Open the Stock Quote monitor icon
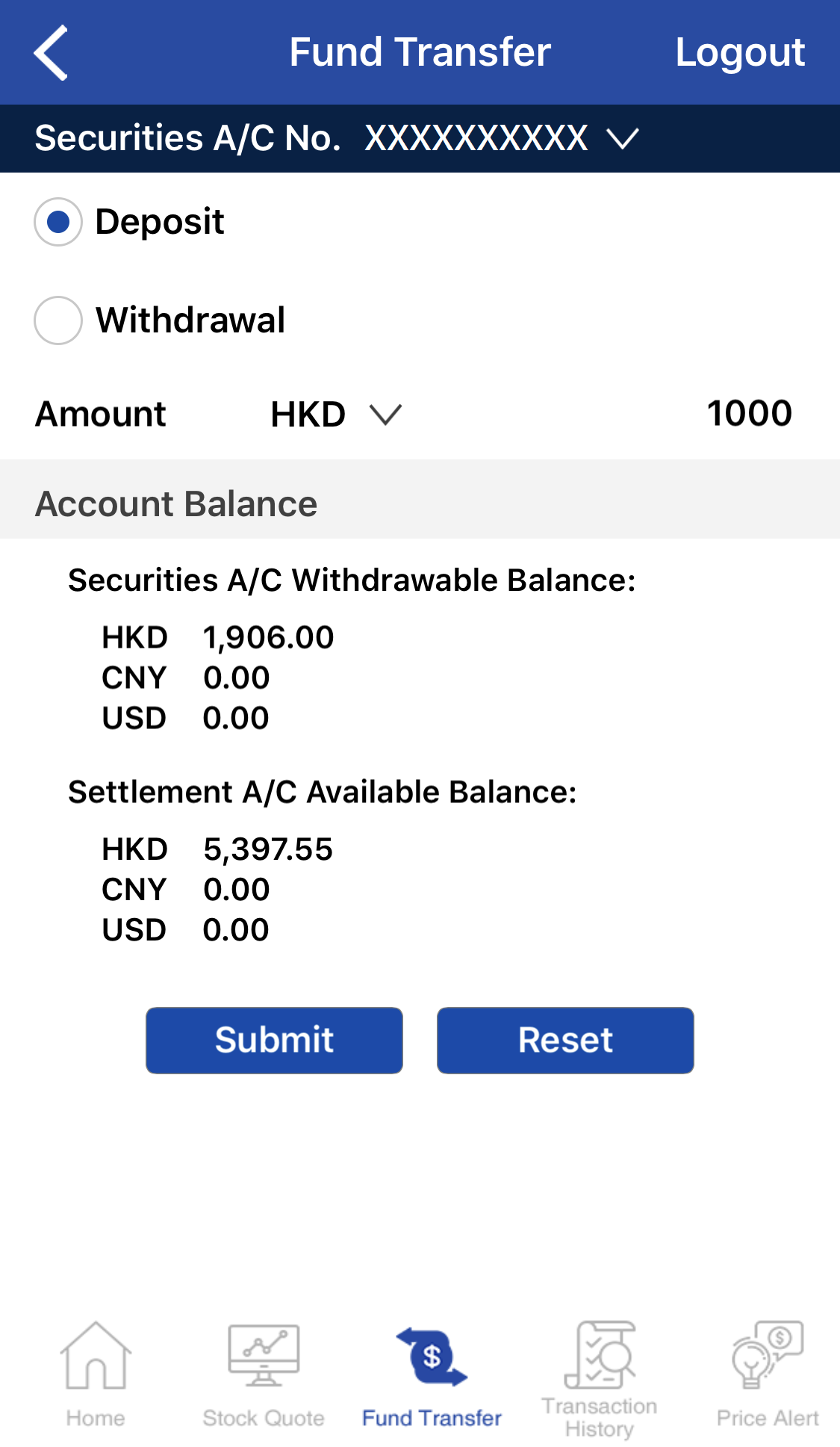 (264, 1355)
